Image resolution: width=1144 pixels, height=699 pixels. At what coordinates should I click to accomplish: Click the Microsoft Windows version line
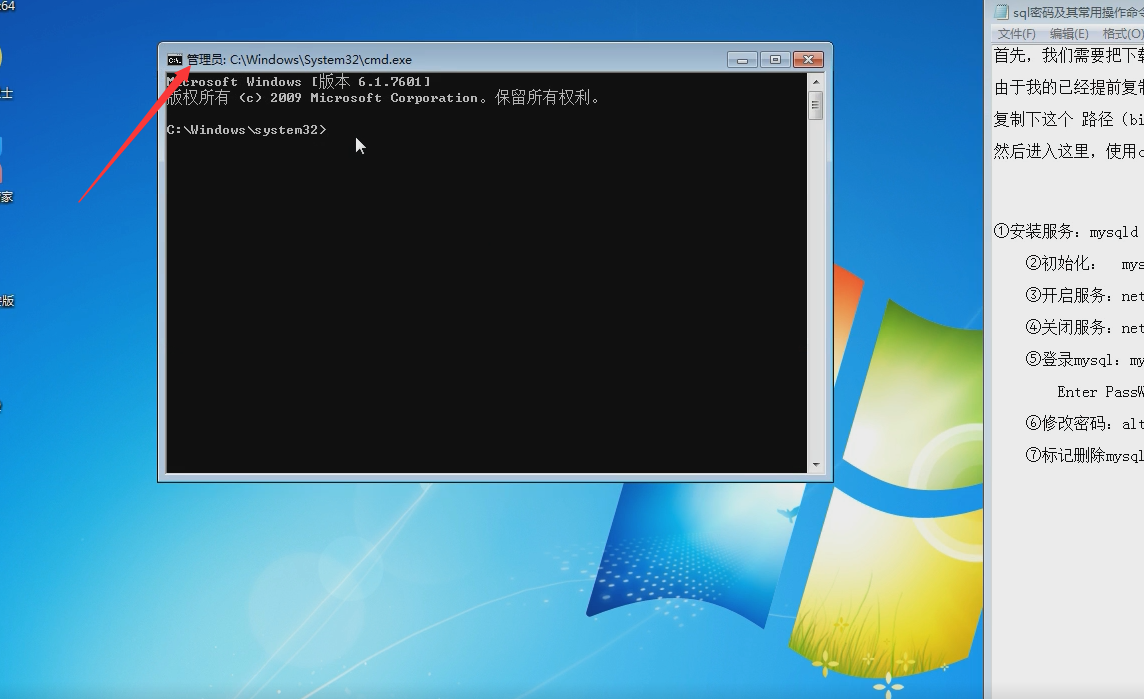tap(298, 82)
